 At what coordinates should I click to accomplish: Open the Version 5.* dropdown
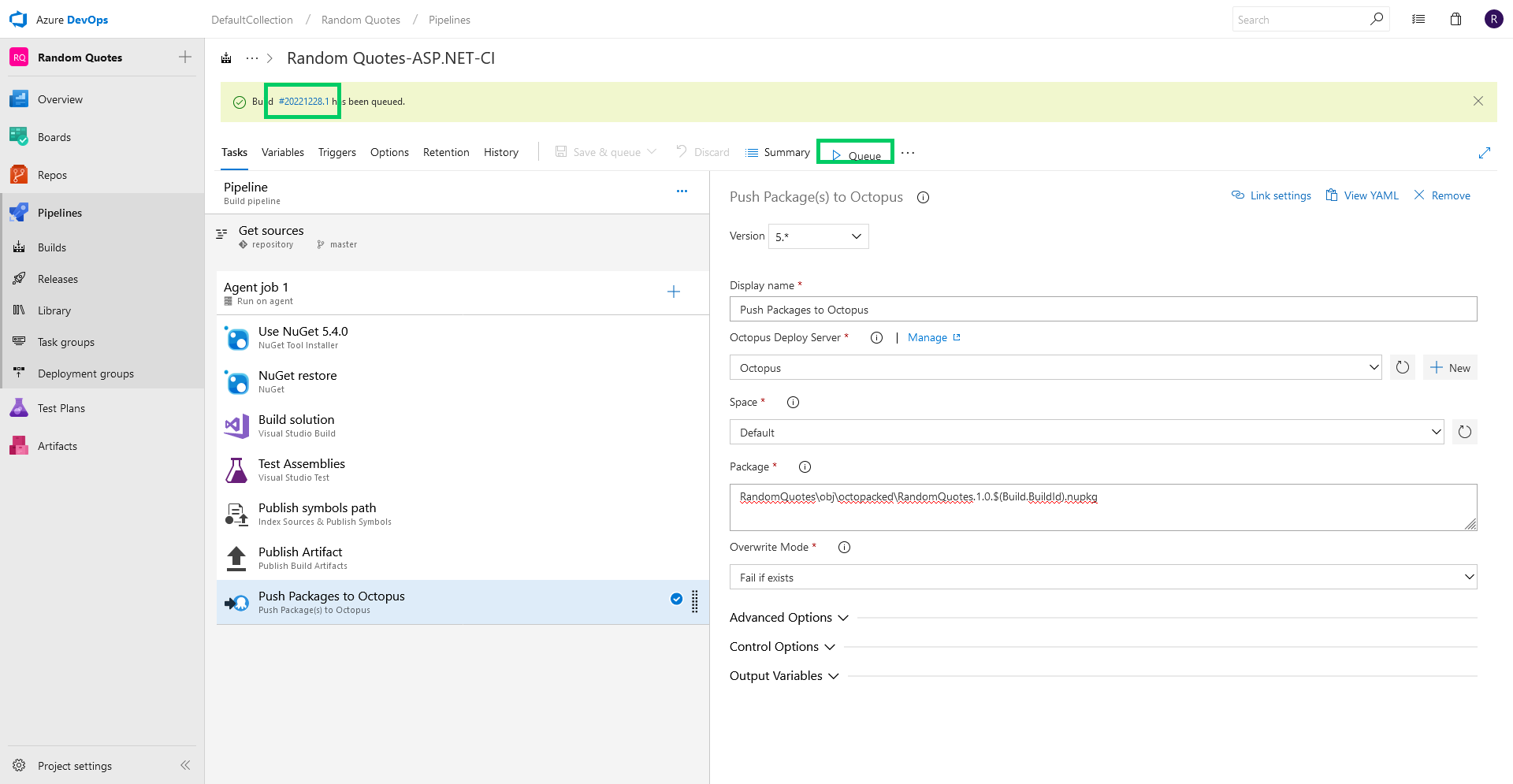click(818, 236)
